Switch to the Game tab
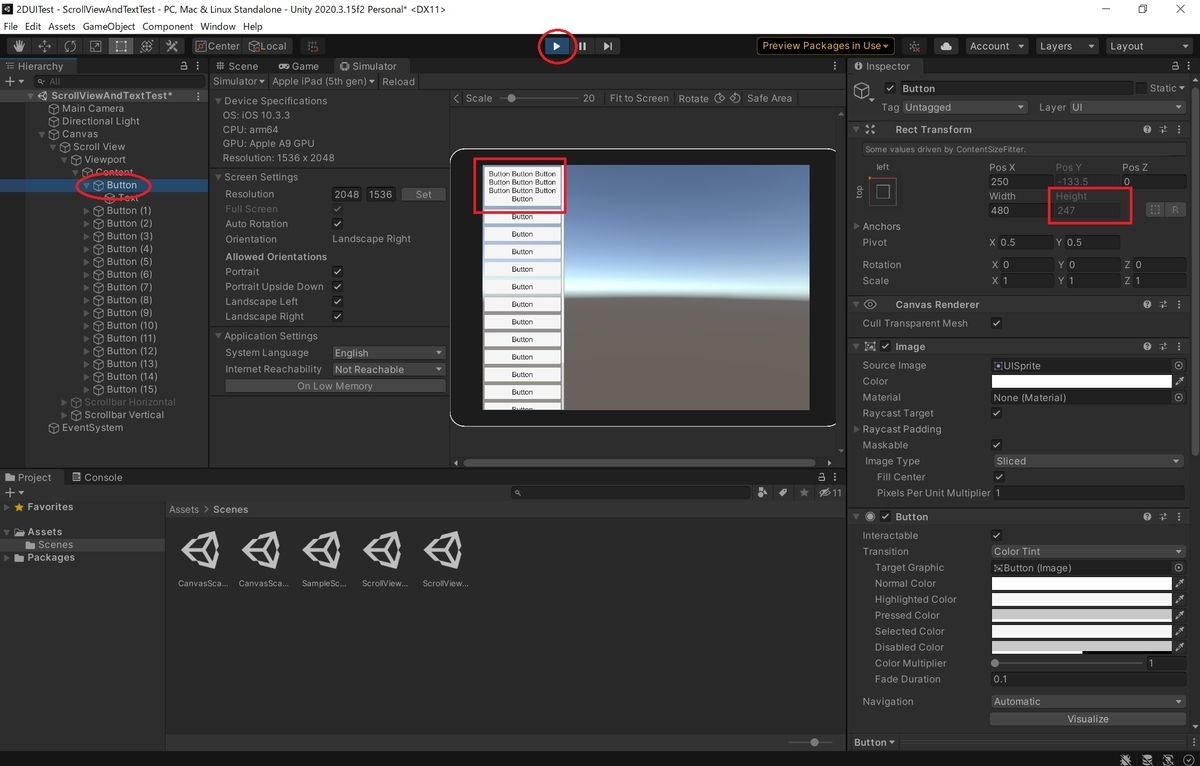 pos(298,66)
